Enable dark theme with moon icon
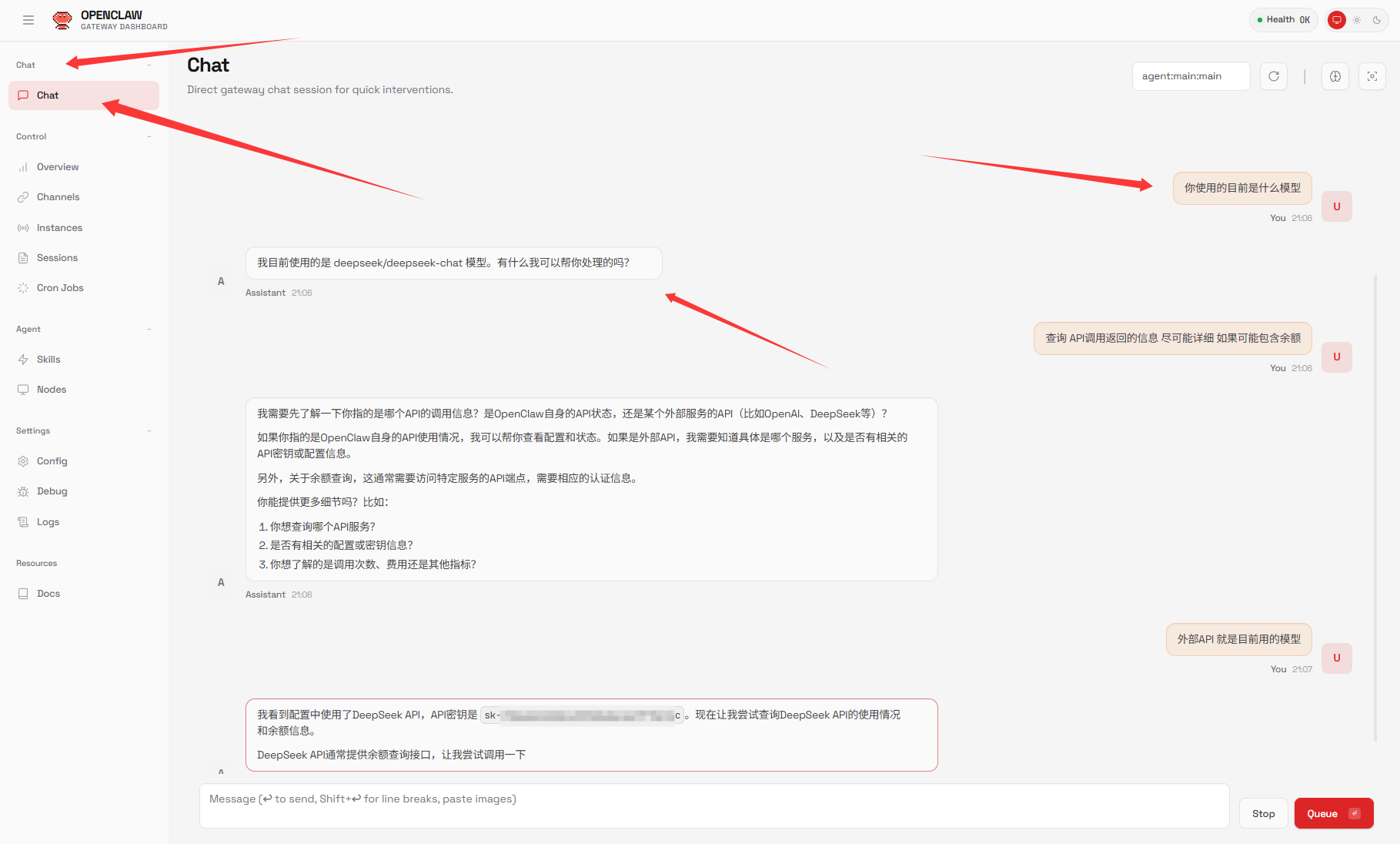The height and width of the screenshot is (844, 1400). (1377, 20)
